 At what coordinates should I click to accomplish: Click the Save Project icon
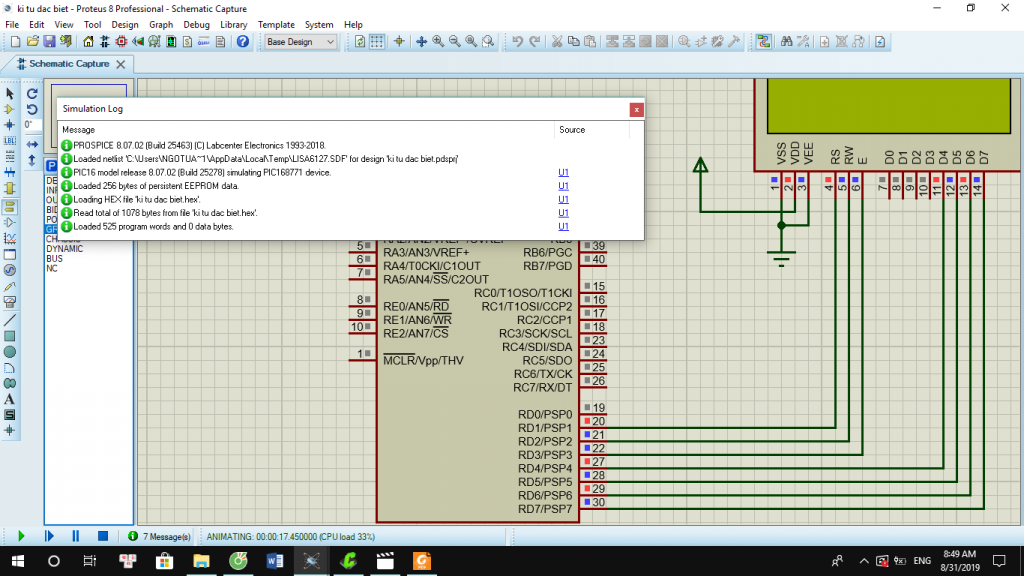pyautogui.click(x=49, y=42)
